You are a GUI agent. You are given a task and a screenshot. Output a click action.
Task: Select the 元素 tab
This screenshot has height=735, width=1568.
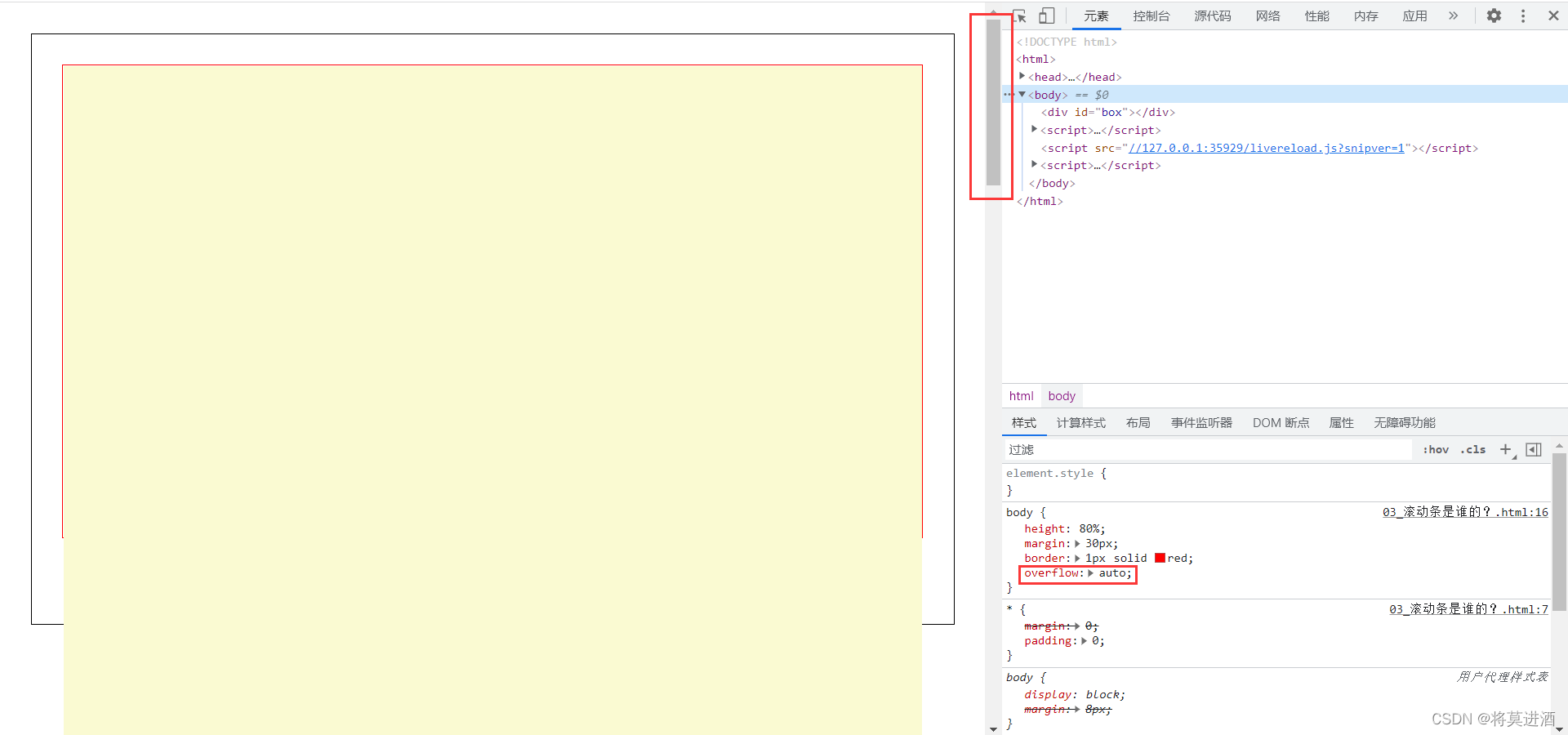[1096, 16]
